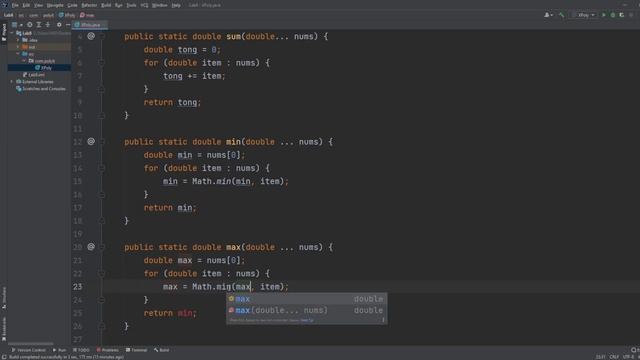Click the Lab4 breadcrumb in navigation bar
The image size is (640, 360).
click(x=8, y=15)
